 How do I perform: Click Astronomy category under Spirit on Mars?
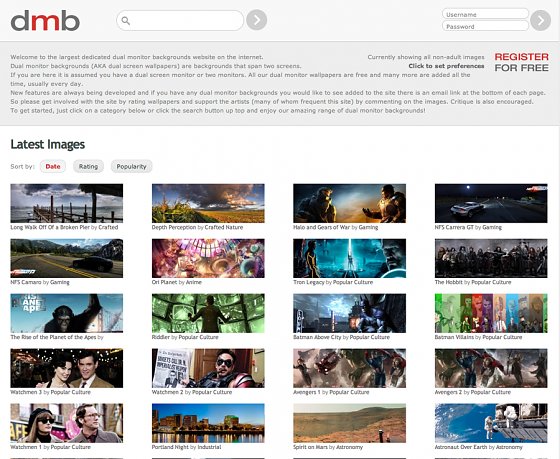(x=349, y=447)
